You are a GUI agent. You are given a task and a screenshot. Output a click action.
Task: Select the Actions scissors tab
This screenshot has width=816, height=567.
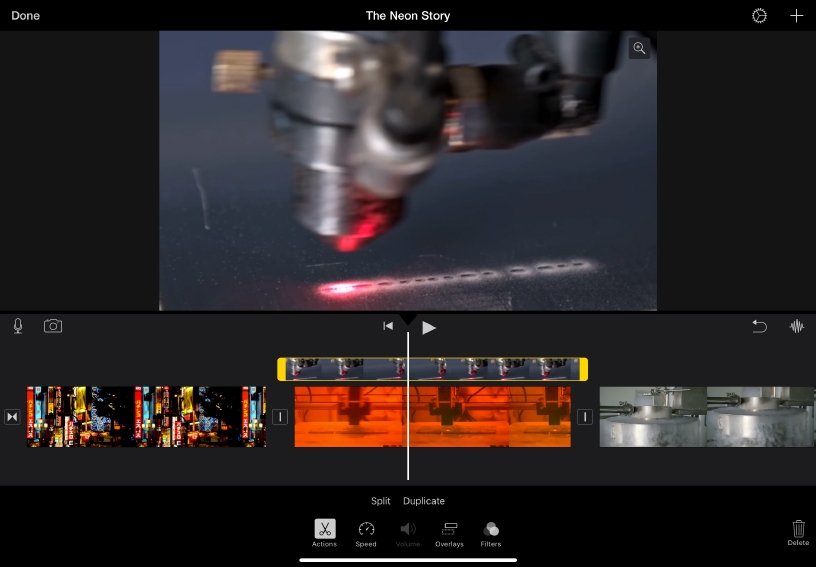[x=324, y=532]
